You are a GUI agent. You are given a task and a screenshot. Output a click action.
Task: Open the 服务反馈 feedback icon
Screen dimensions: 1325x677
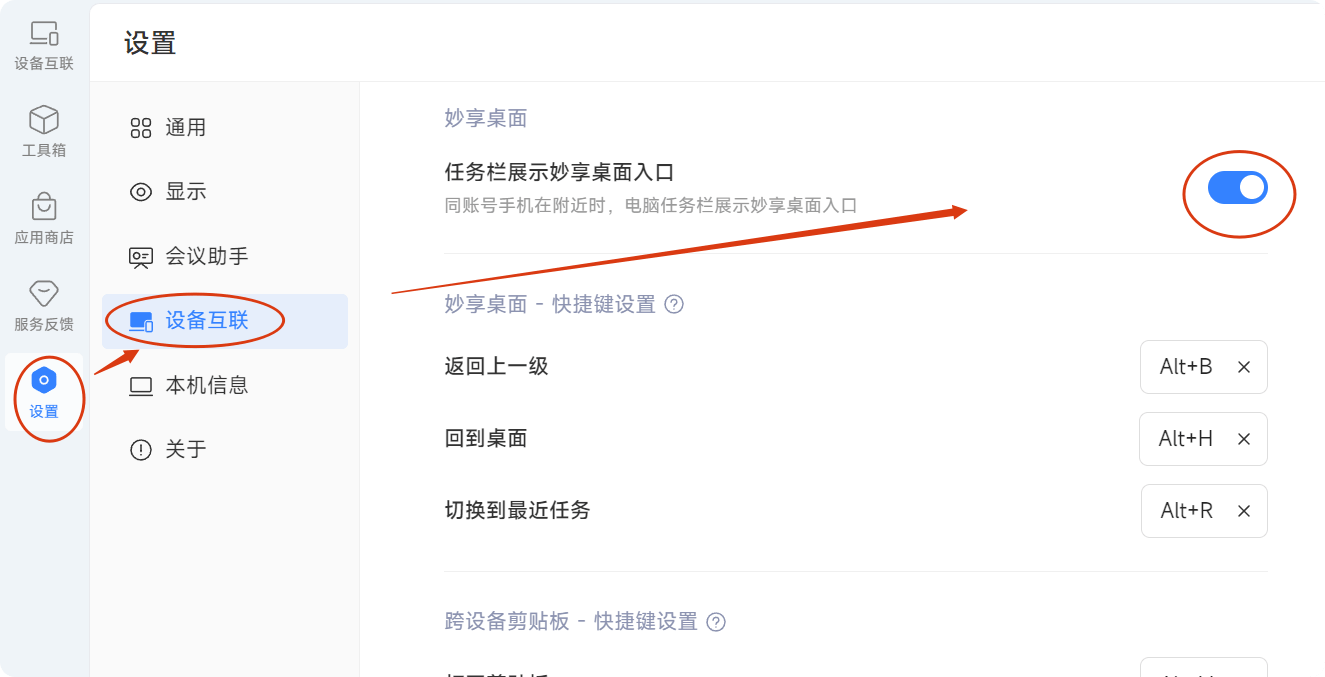point(44,305)
